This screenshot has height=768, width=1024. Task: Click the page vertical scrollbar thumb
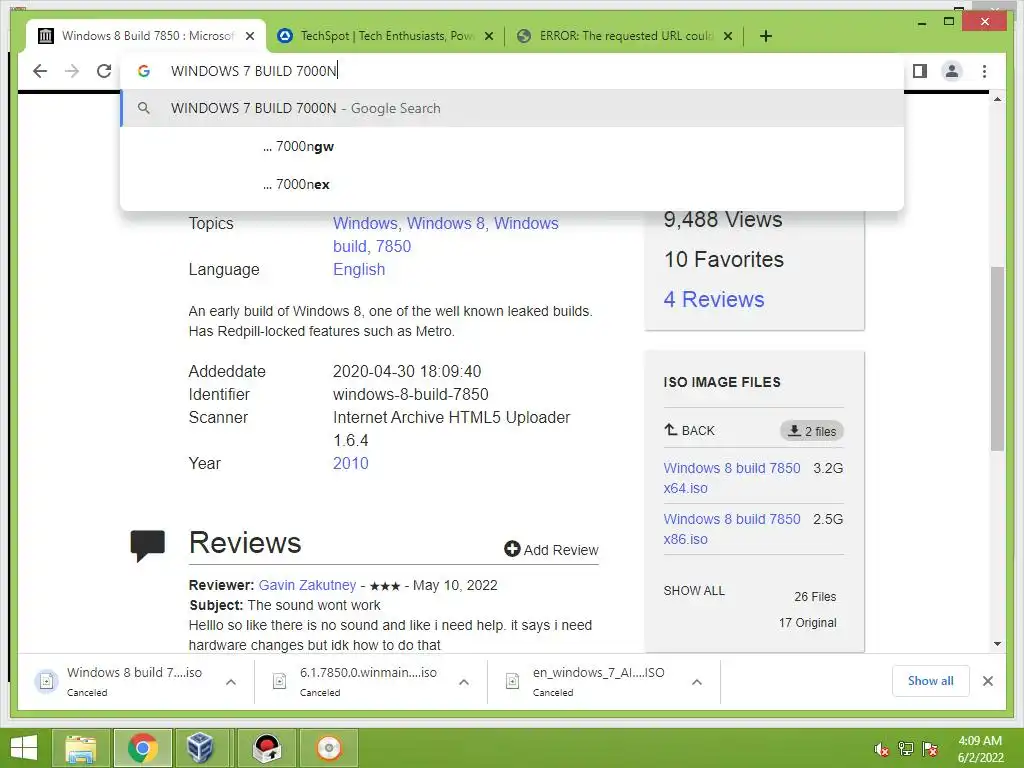pos(997,358)
